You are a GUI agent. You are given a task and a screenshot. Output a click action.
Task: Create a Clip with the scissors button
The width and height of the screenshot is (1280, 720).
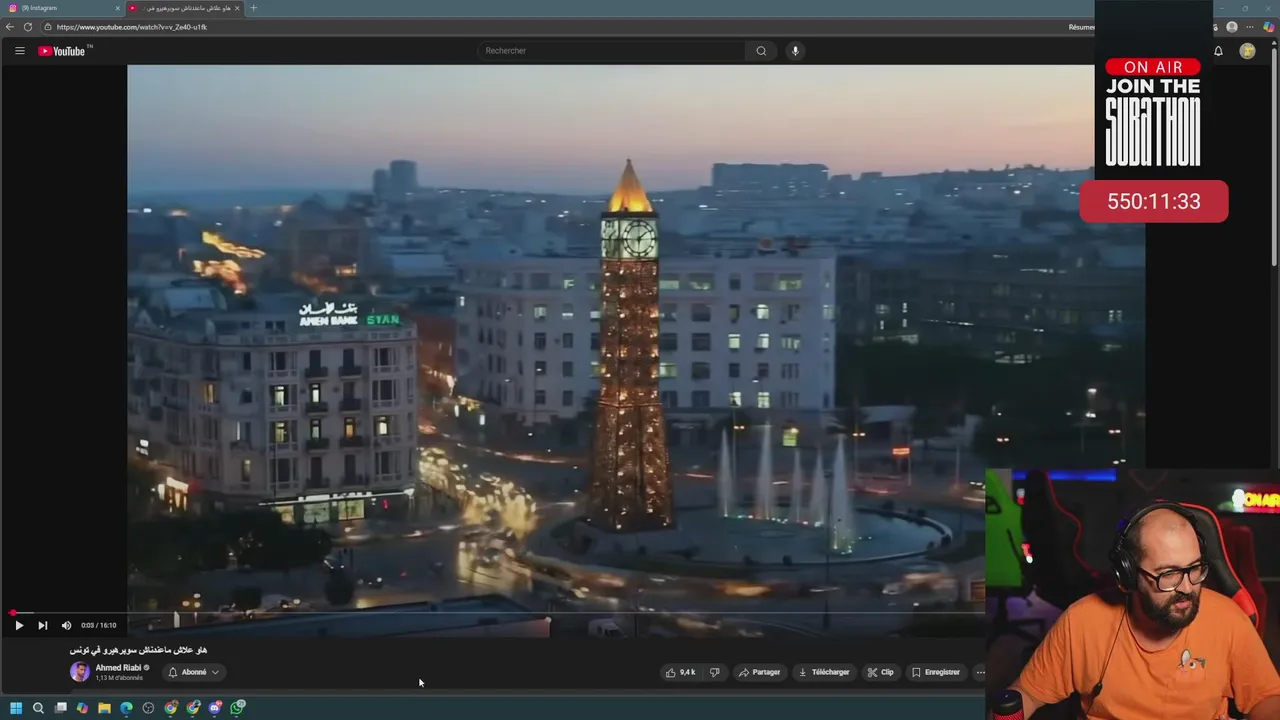881,672
